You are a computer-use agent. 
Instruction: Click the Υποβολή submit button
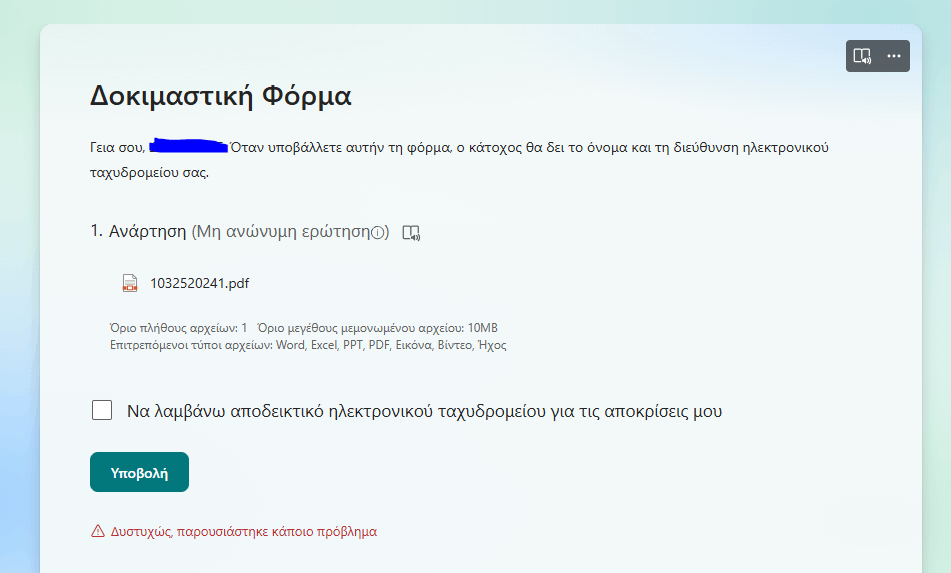point(139,472)
